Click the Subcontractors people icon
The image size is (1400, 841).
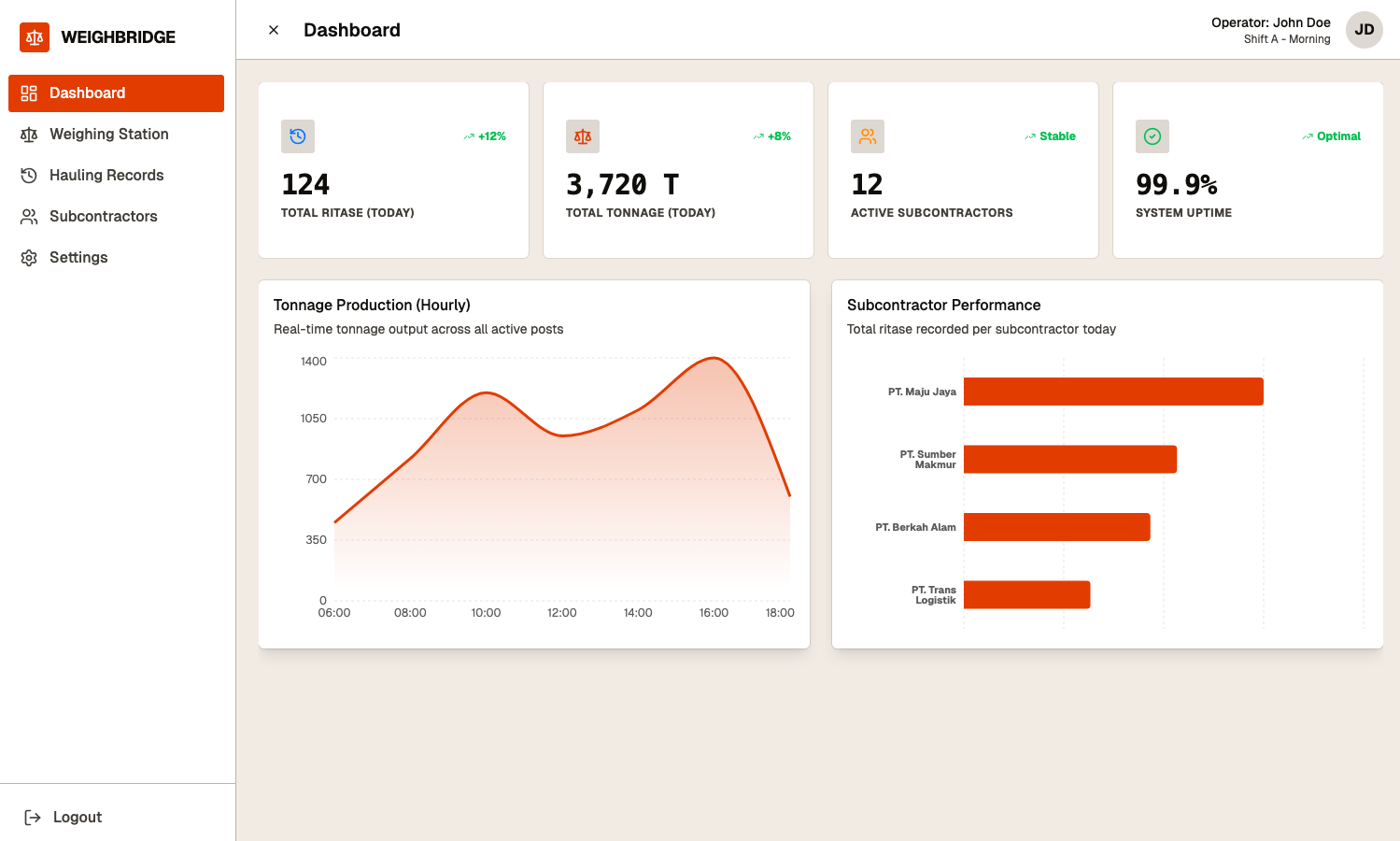point(28,216)
